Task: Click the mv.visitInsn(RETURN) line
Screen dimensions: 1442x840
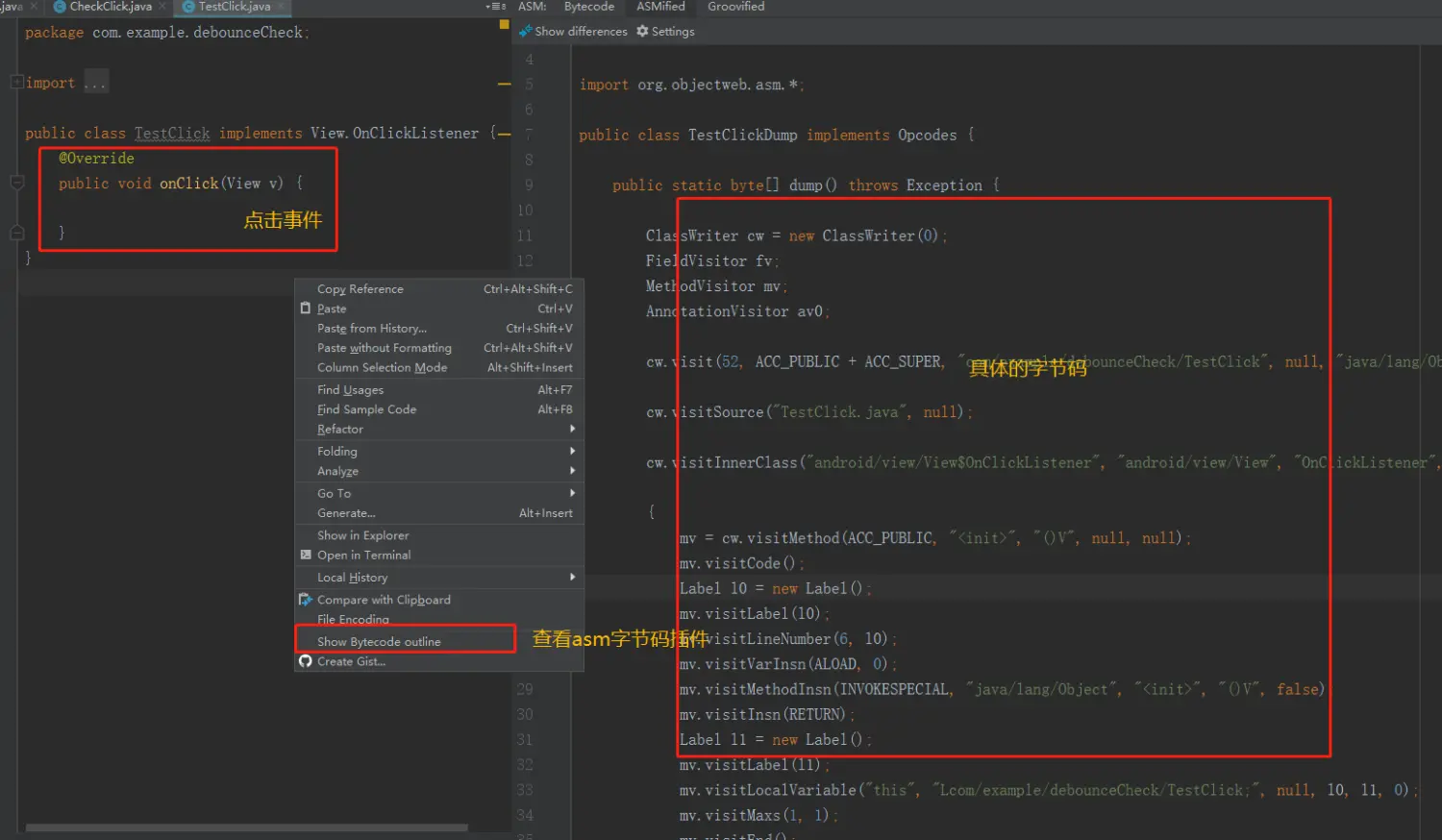Action: (766, 715)
